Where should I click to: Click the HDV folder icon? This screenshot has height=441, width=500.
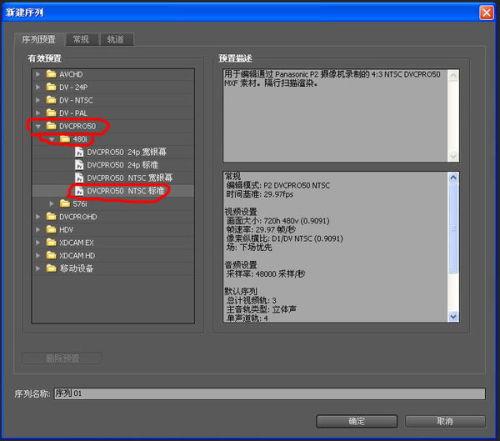pos(51,229)
